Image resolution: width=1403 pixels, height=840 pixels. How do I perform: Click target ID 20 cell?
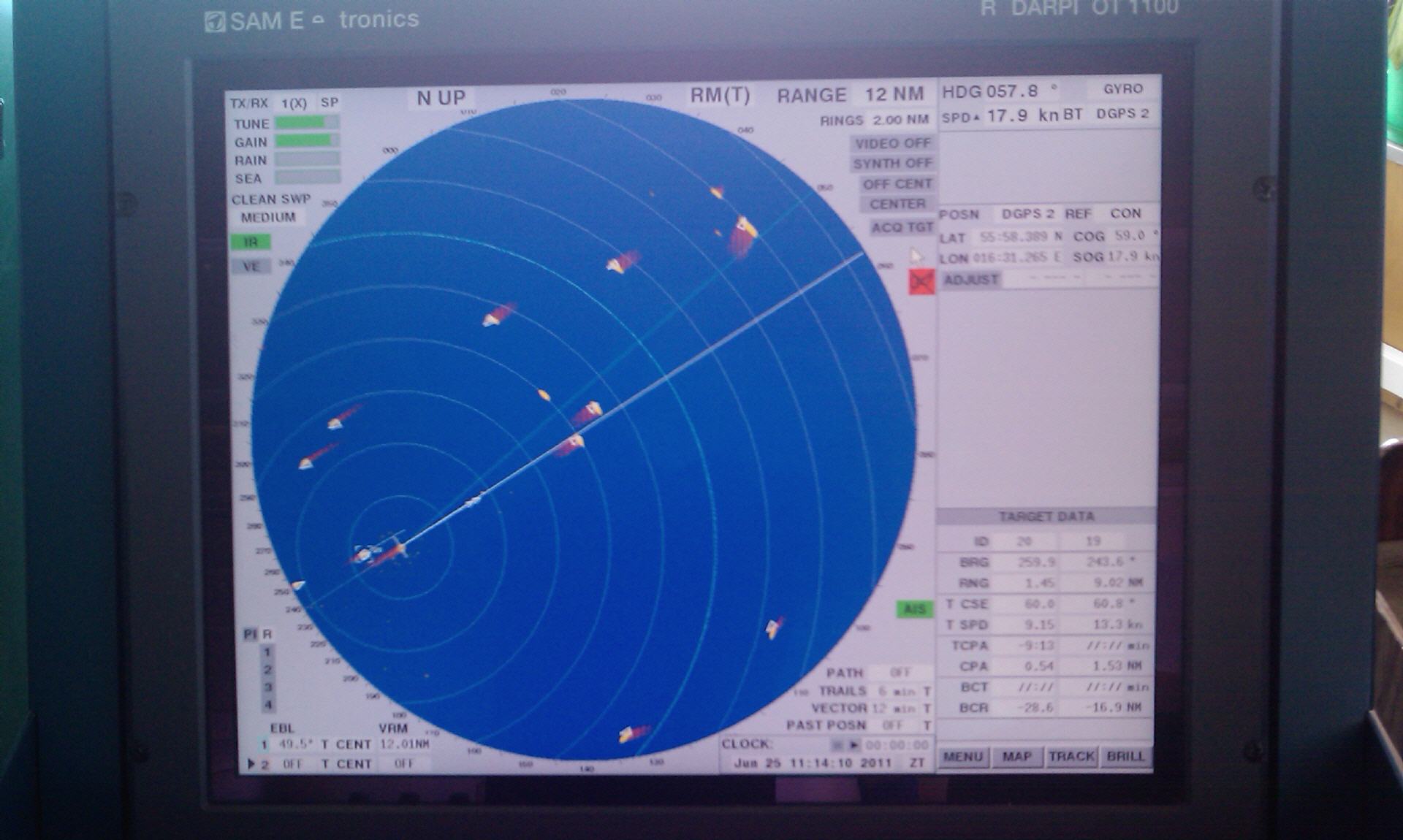[1024, 542]
